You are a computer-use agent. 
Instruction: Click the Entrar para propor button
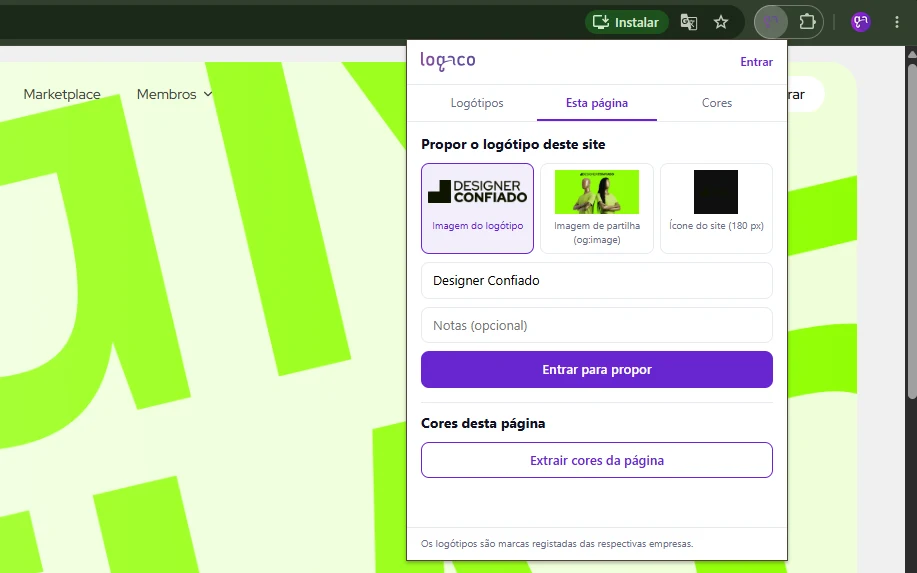[597, 370]
